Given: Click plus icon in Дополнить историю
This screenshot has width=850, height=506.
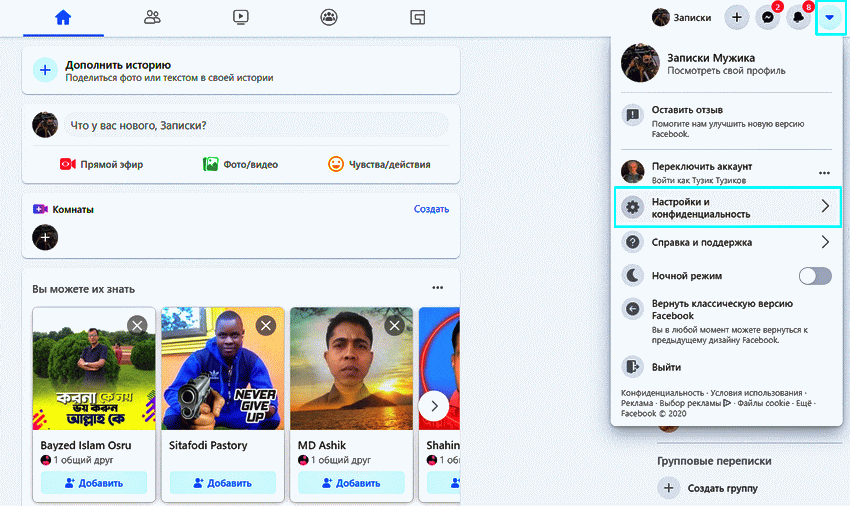Looking at the screenshot, I should click(45, 71).
